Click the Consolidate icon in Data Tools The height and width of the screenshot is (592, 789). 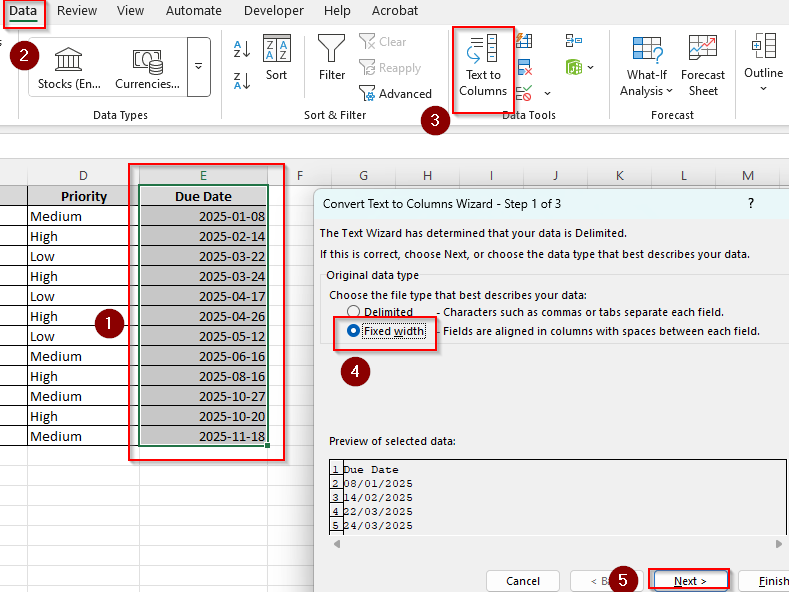point(574,41)
